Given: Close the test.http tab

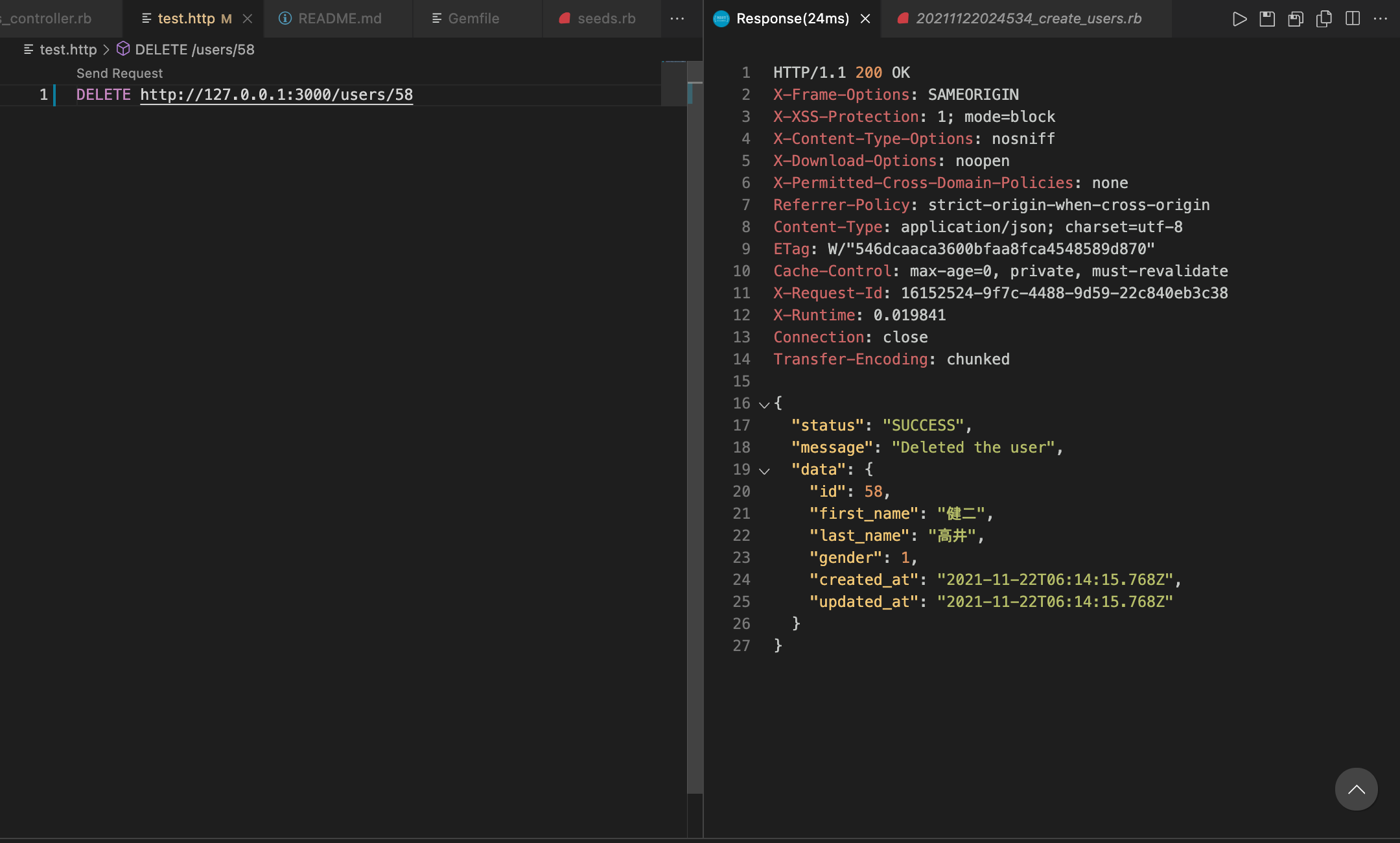Looking at the screenshot, I should pos(248,19).
